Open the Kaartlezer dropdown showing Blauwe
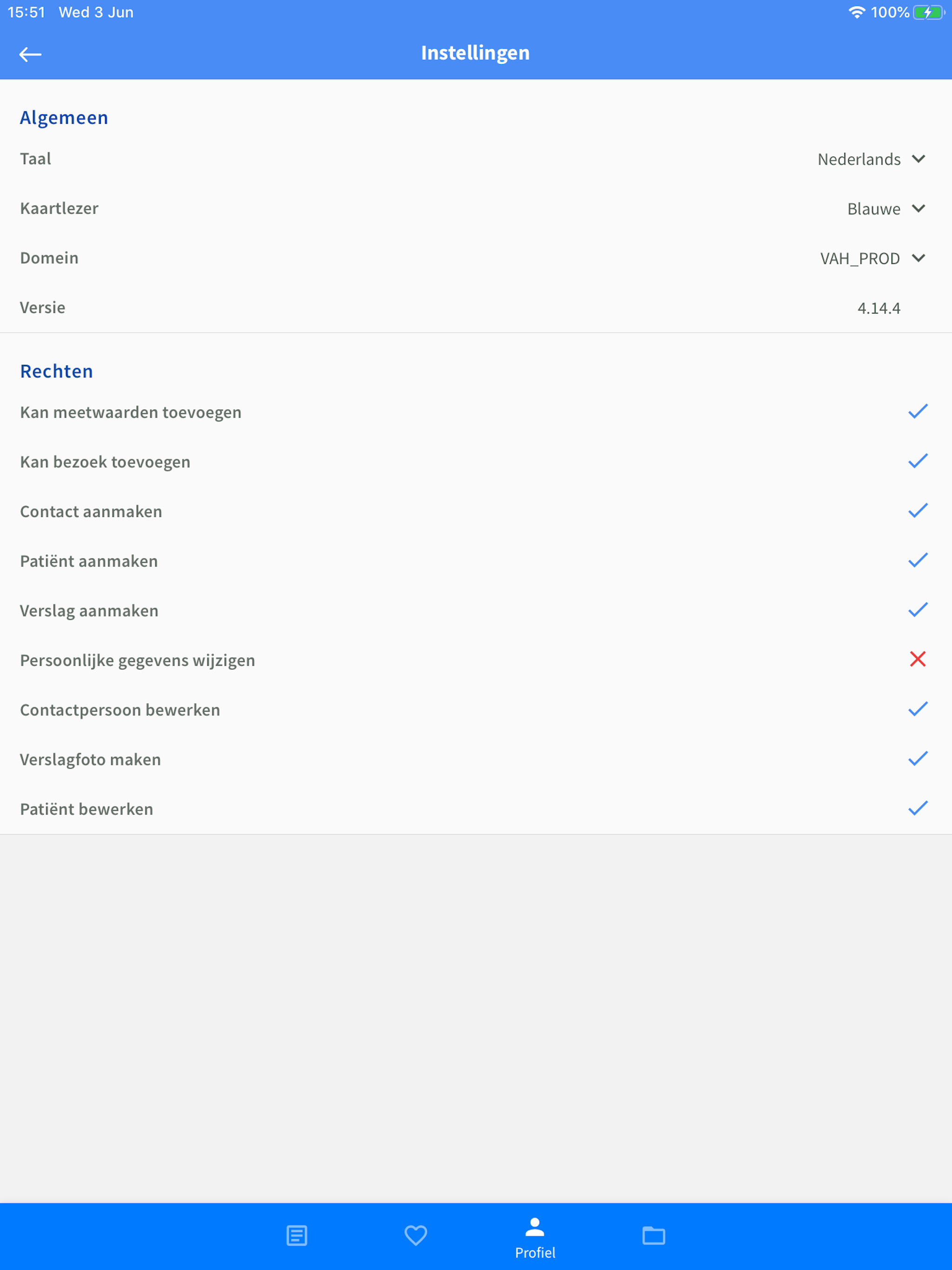 pos(886,209)
